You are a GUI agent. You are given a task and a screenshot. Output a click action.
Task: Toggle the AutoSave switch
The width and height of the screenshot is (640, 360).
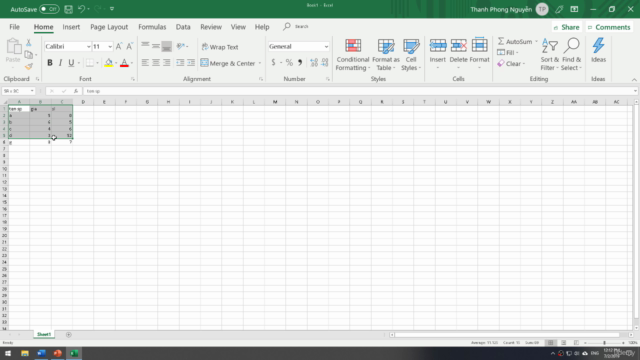coord(49,9)
